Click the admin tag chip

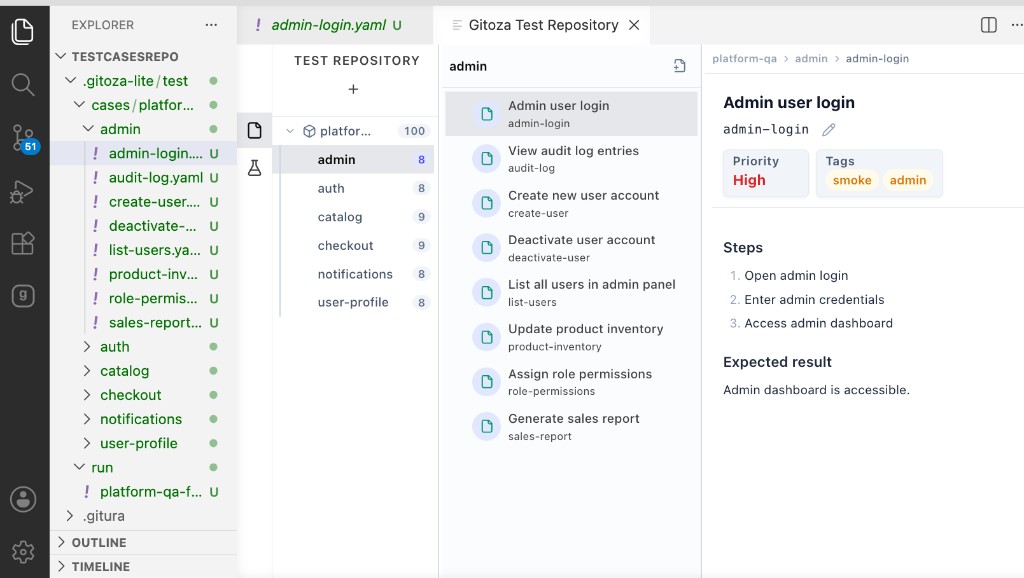point(908,180)
